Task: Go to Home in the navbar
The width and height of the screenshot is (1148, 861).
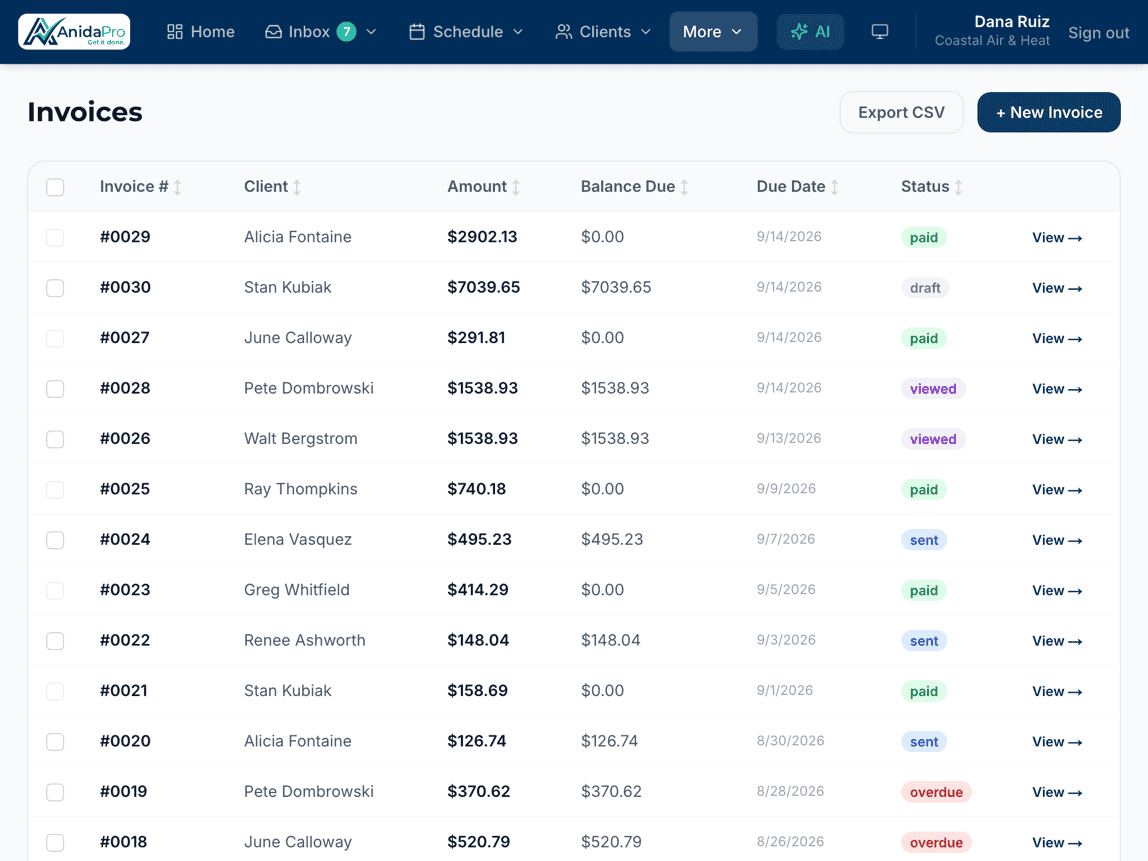Action: point(201,31)
